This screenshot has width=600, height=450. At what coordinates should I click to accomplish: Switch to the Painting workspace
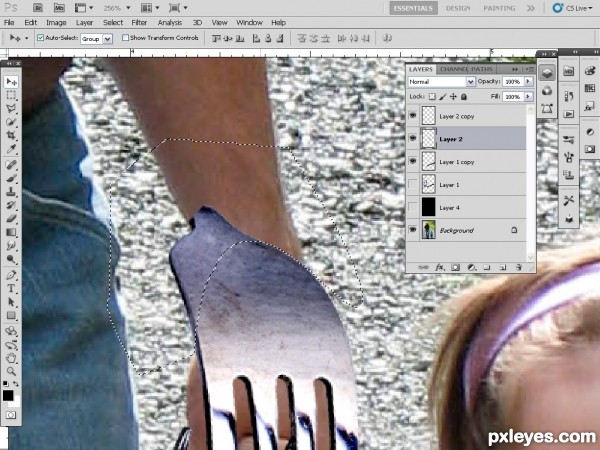click(x=499, y=8)
